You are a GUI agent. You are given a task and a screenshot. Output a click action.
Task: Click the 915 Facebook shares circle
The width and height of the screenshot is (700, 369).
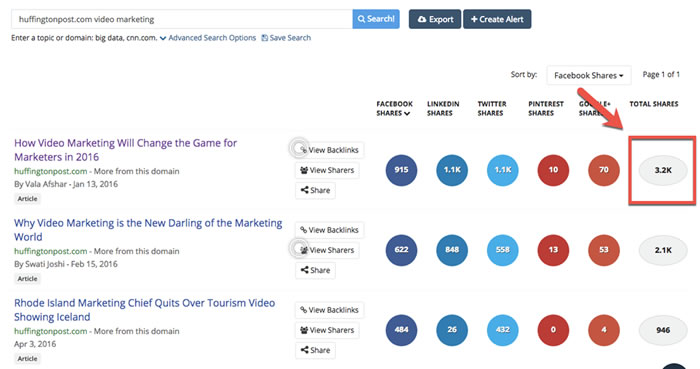pyautogui.click(x=401, y=170)
